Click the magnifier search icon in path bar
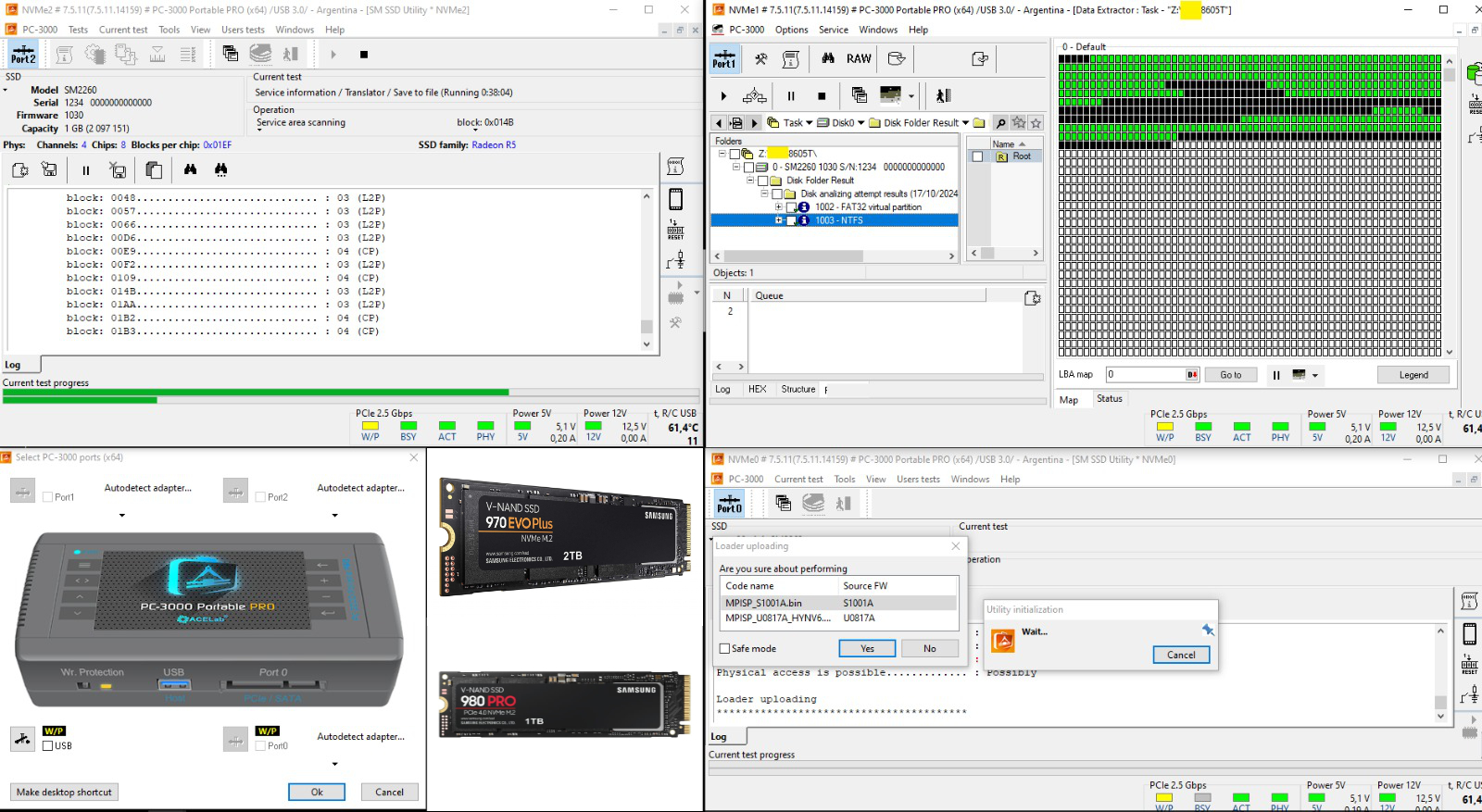This screenshot has height=812, width=1482. (x=1000, y=123)
